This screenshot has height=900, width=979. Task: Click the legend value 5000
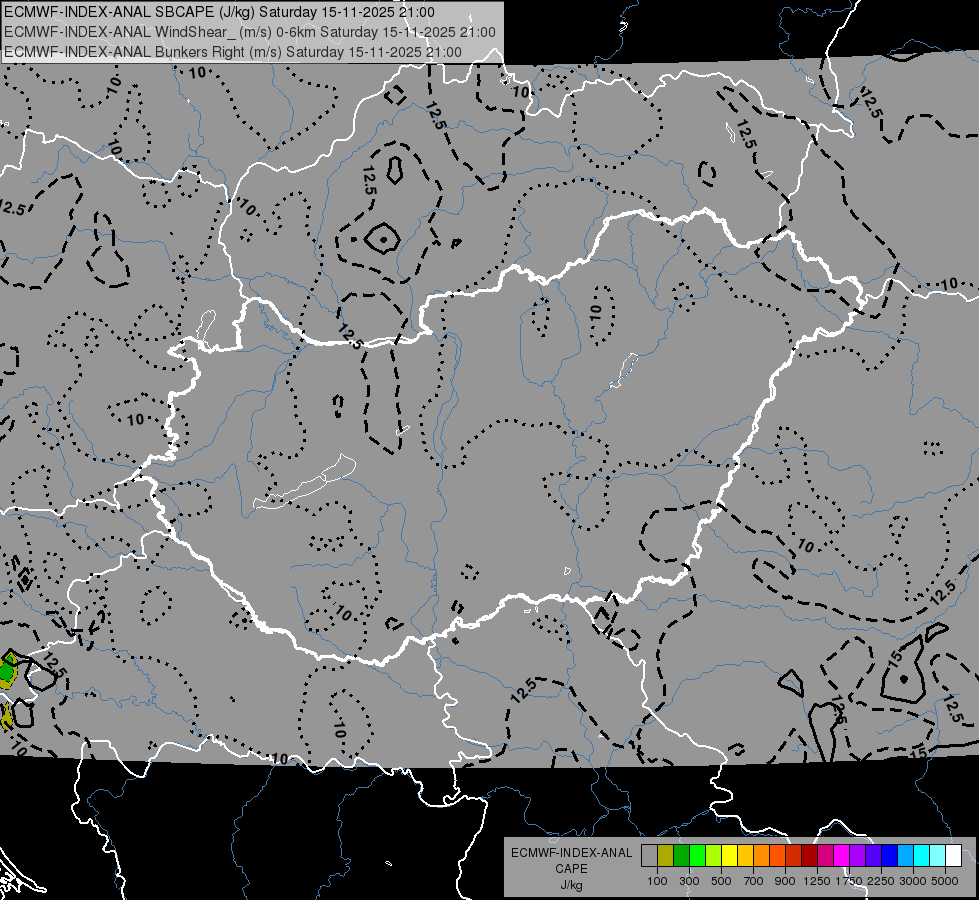coord(945,881)
